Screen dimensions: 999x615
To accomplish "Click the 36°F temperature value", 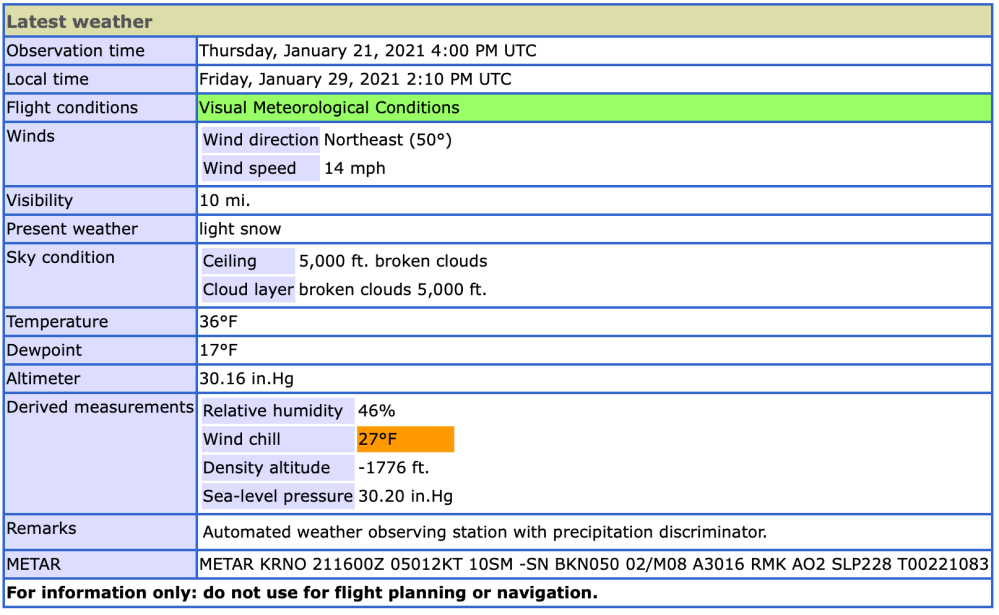I will [x=219, y=322].
